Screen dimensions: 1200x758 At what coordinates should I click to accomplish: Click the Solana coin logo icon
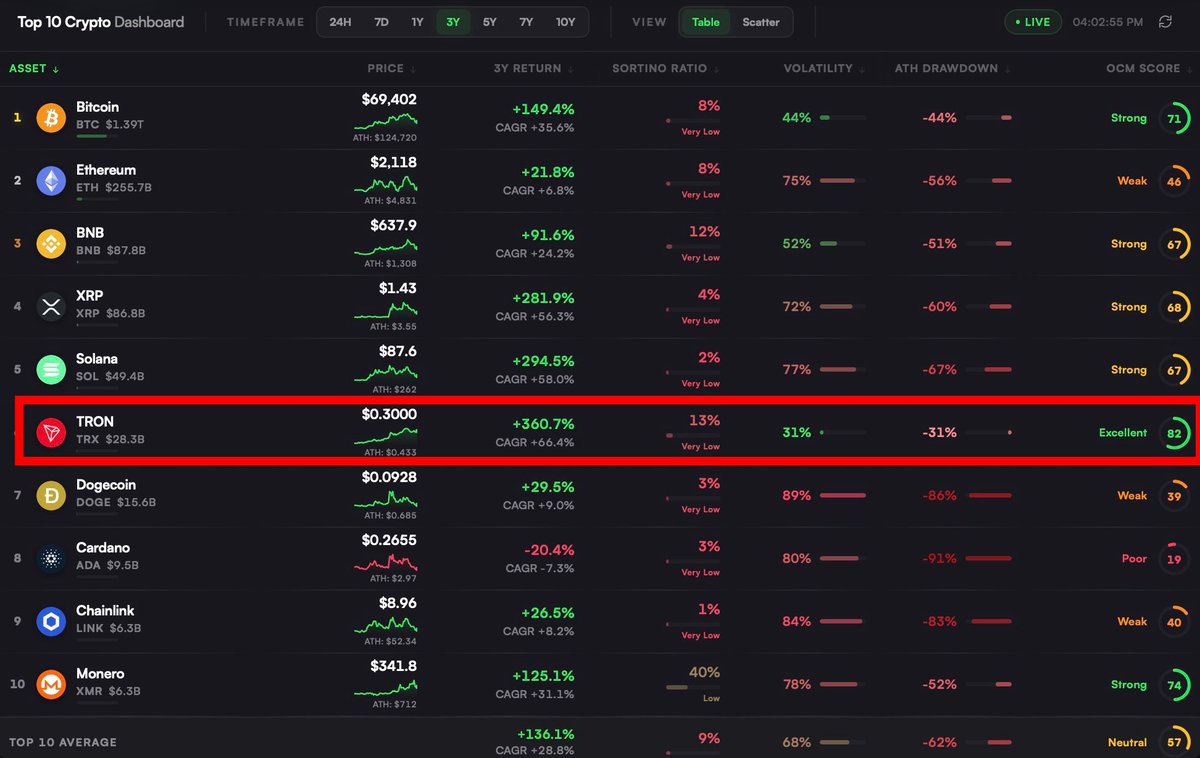click(x=51, y=370)
